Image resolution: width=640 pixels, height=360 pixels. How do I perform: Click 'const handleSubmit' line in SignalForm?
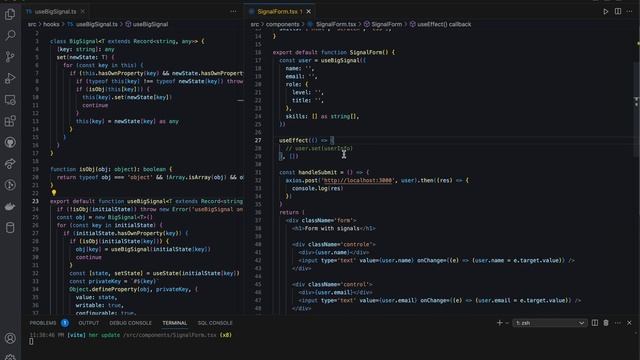click(x=324, y=172)
